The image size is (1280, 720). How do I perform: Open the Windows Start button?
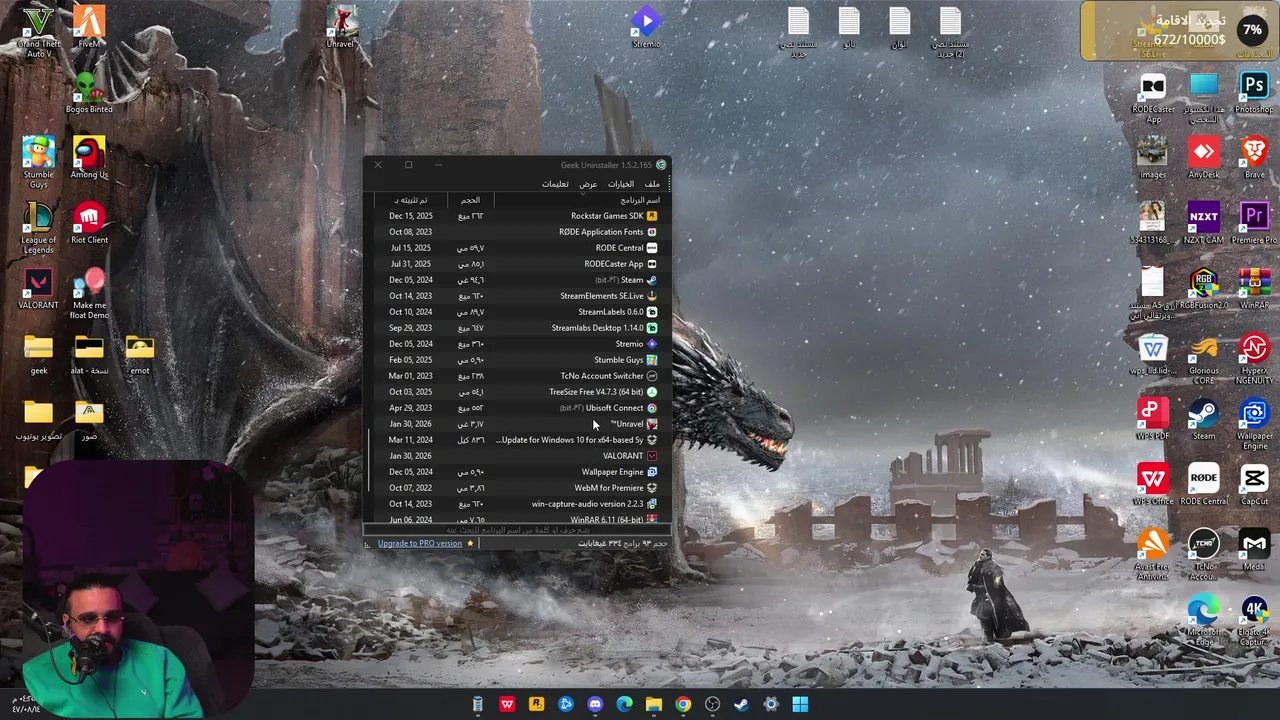point(800,704)
